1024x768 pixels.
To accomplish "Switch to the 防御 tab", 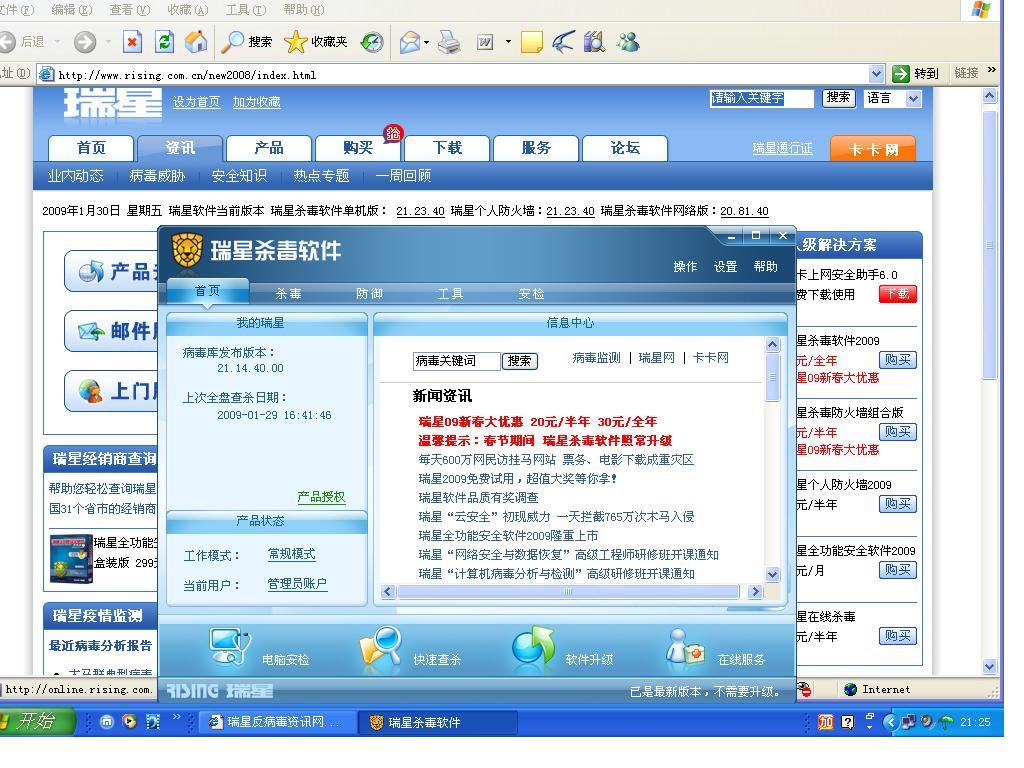I will click(x=369, y=293).
